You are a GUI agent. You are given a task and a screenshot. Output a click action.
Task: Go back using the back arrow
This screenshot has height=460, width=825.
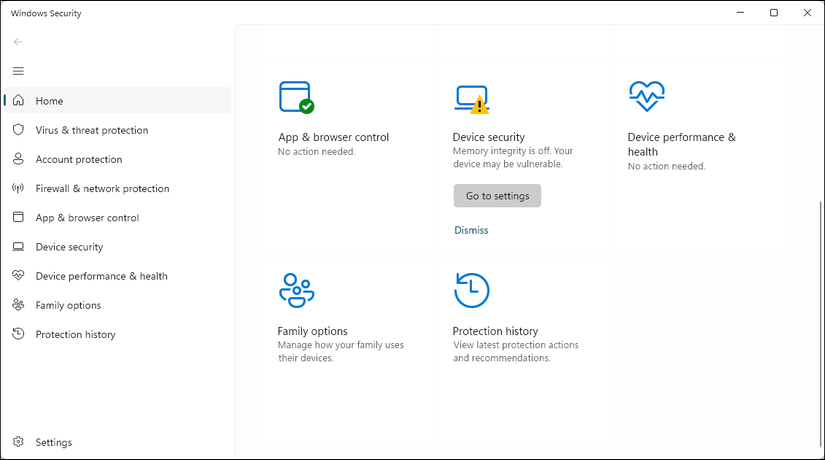(x=18, y=42)
